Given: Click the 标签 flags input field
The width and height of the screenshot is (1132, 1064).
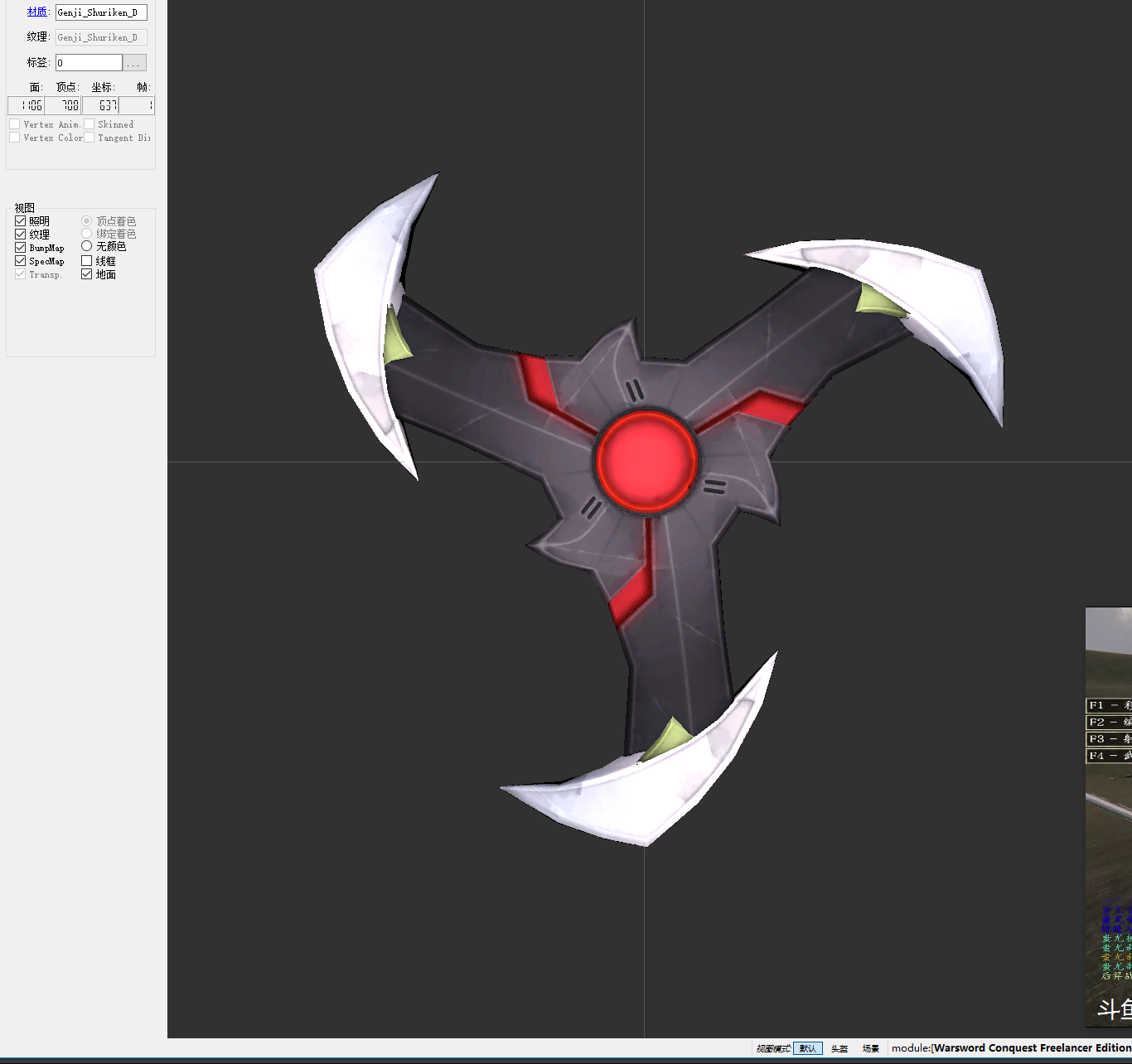Looking at the screenshot, I should tap(89, 63).
